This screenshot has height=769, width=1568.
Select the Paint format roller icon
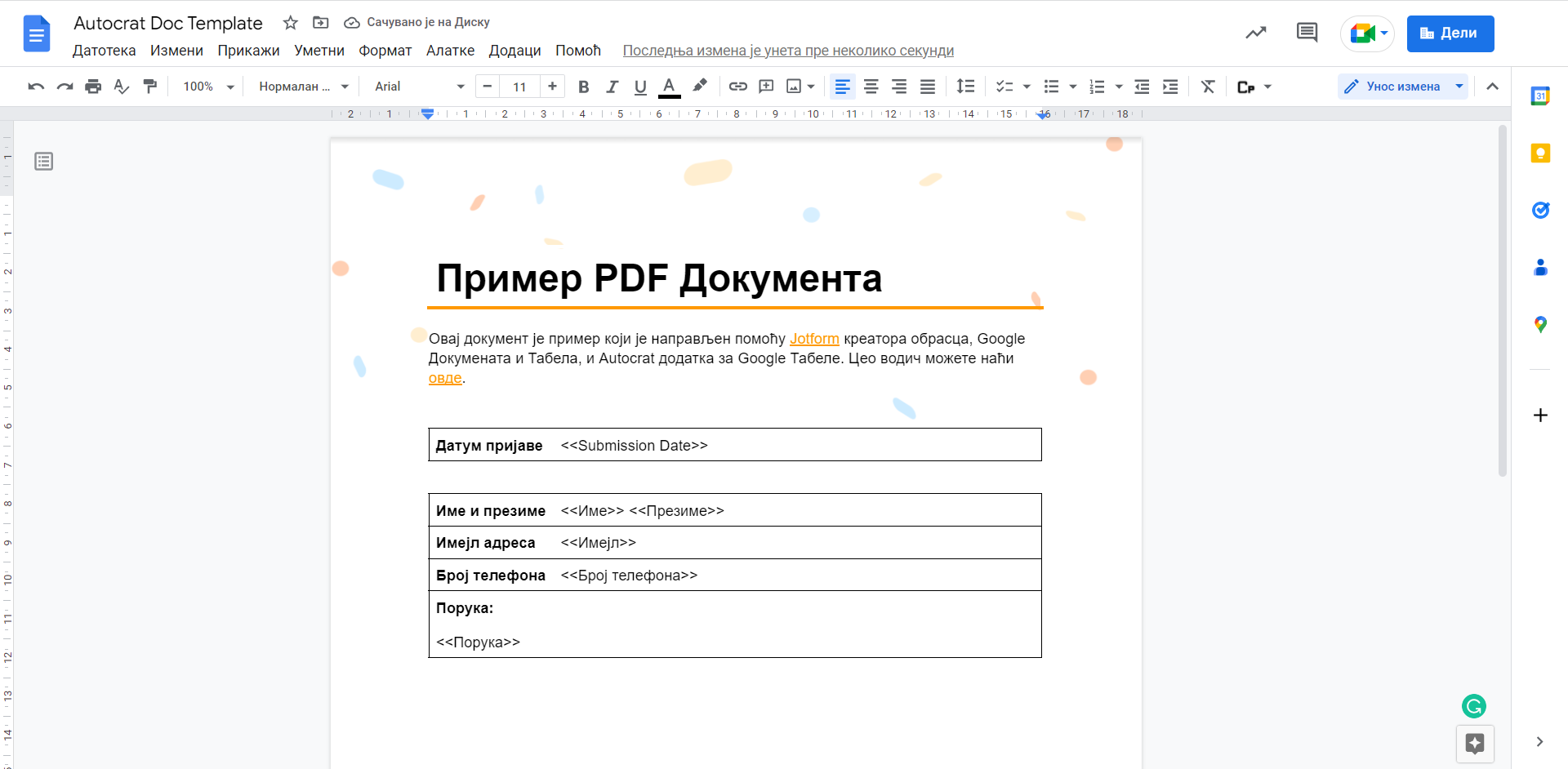tap(150, 87)
